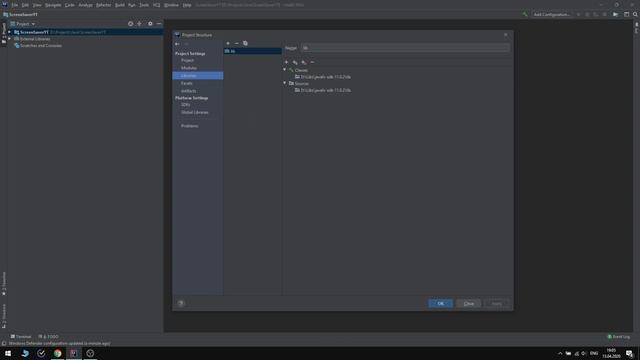Viewport: 640px width, 360px height.
Task: Open the Terminal tool window
Action: pyautogui.click(x=21, y=337)
